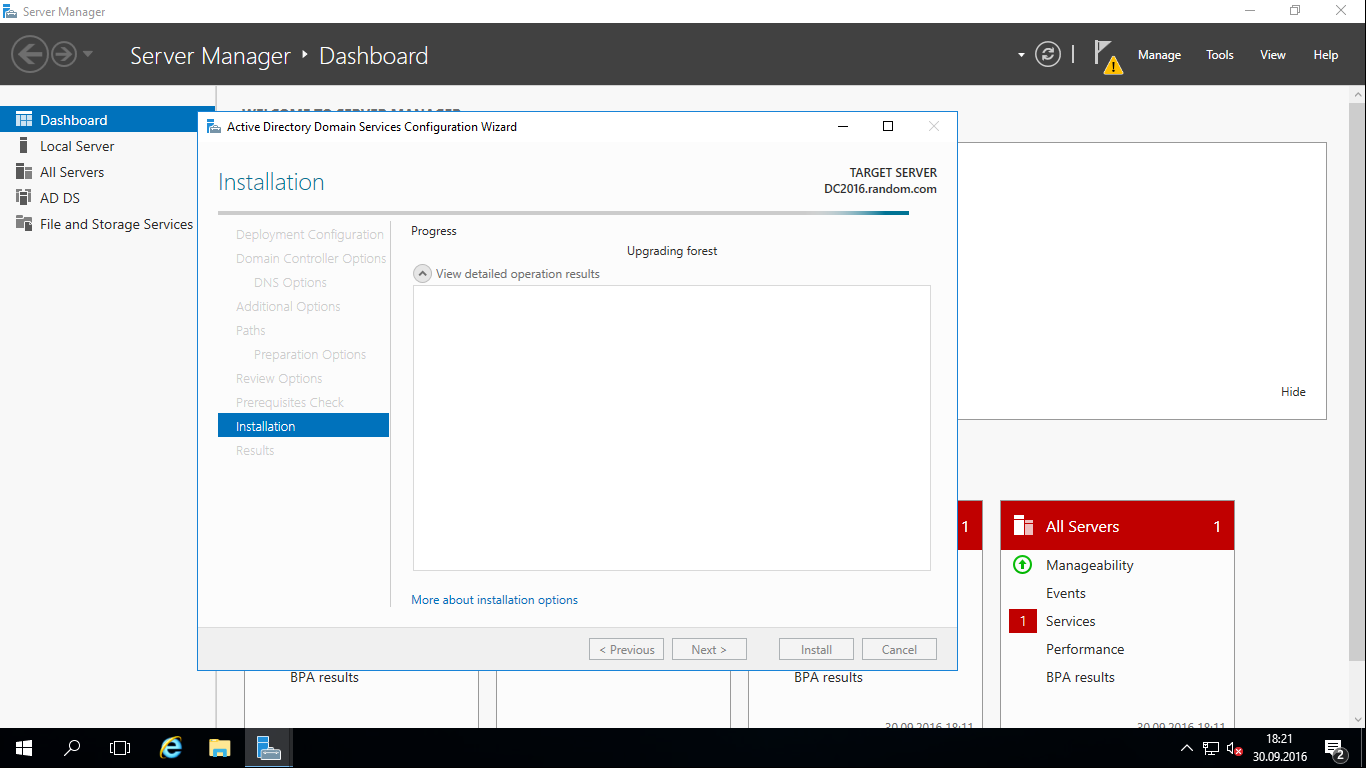Click the AD DS icon in sidebar

click(24, 198)
